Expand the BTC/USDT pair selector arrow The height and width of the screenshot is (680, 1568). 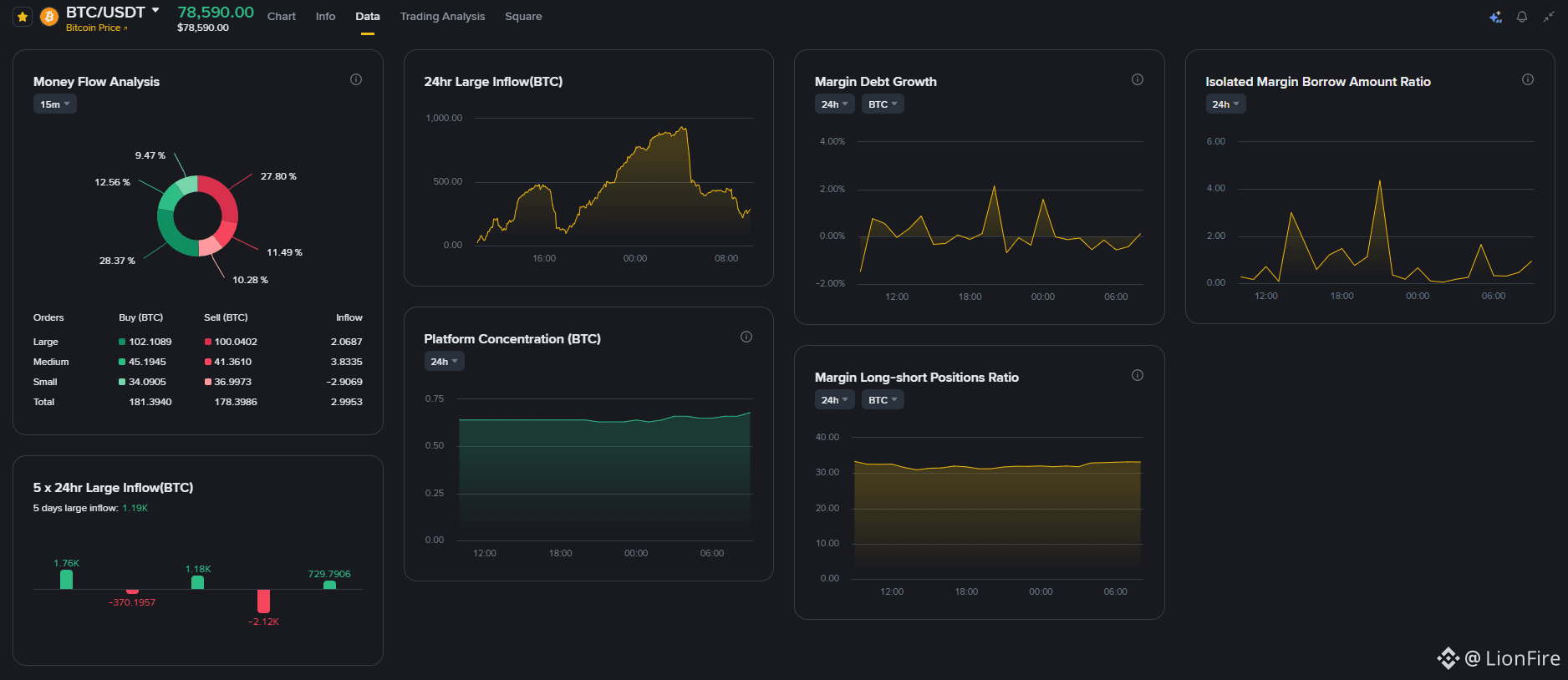point(155,11)
